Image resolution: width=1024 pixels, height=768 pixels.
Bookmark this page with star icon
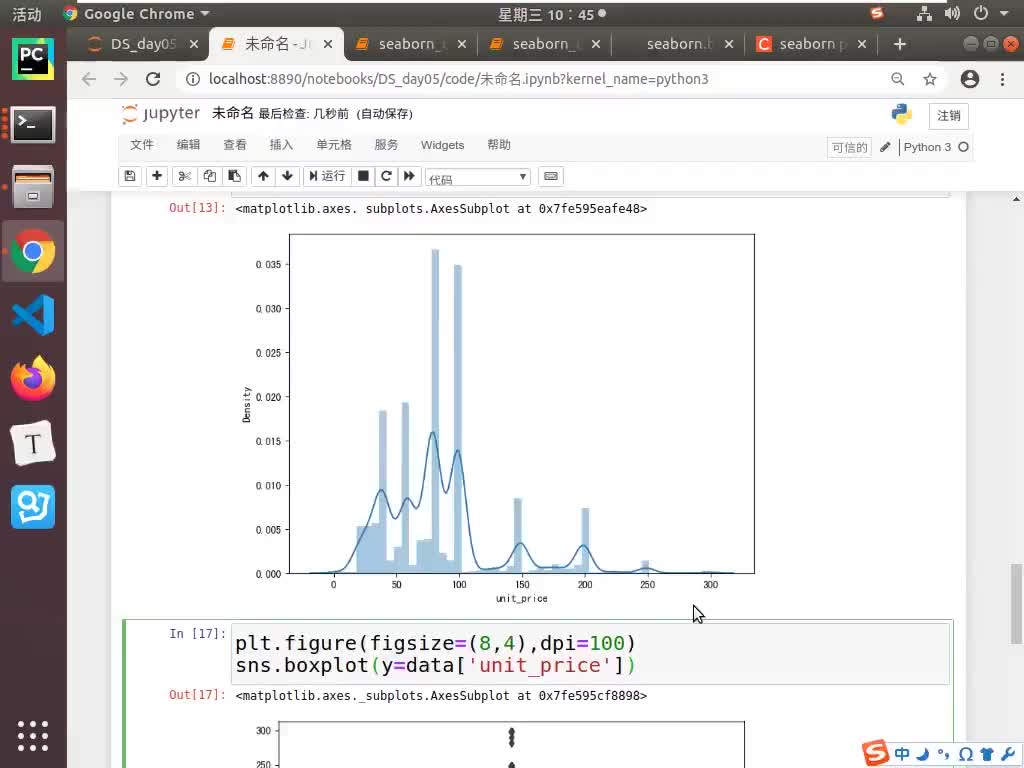(x=929, y=79)
